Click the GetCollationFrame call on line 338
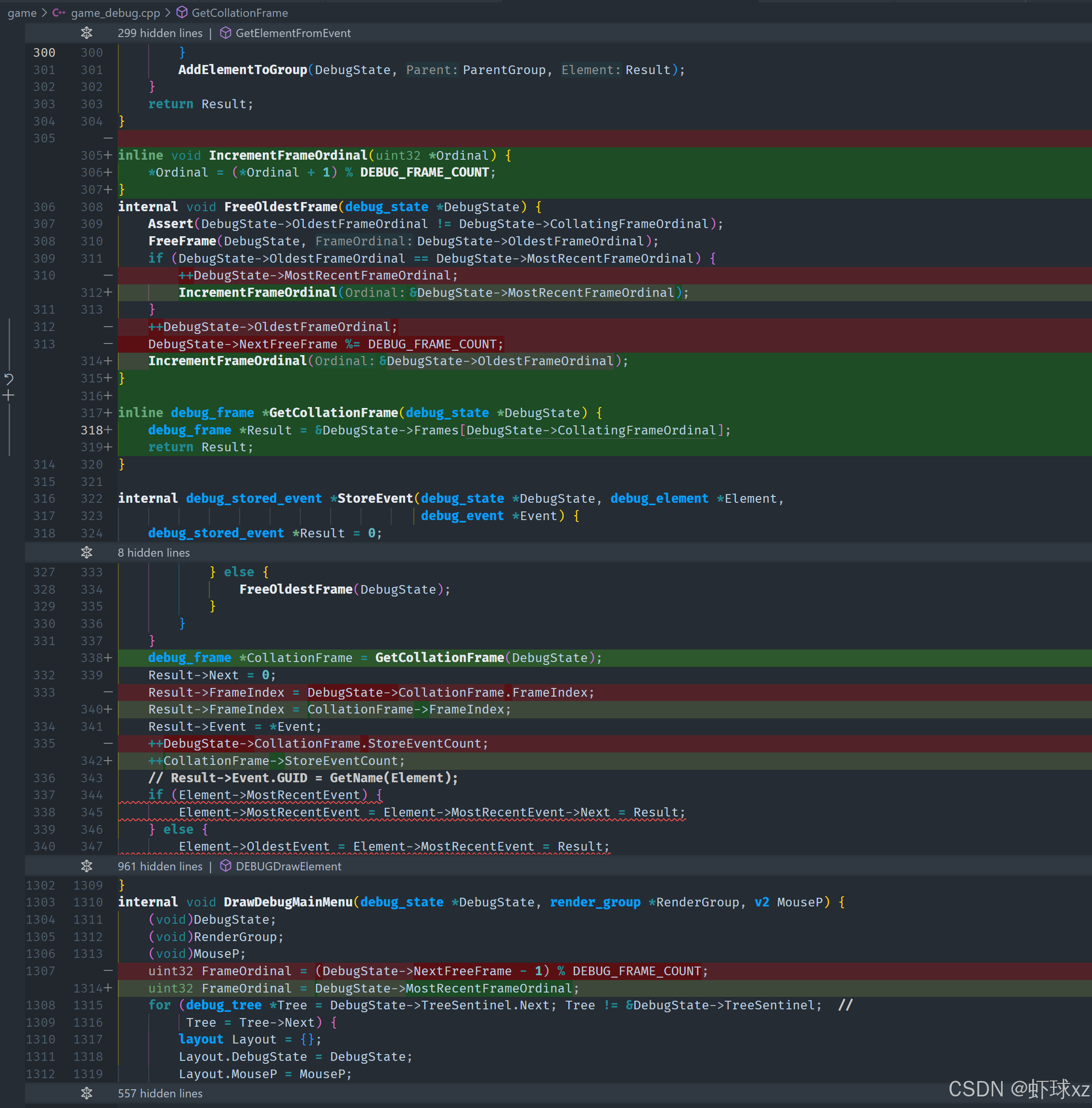Screen dimensions: 1092x1108 439,658
